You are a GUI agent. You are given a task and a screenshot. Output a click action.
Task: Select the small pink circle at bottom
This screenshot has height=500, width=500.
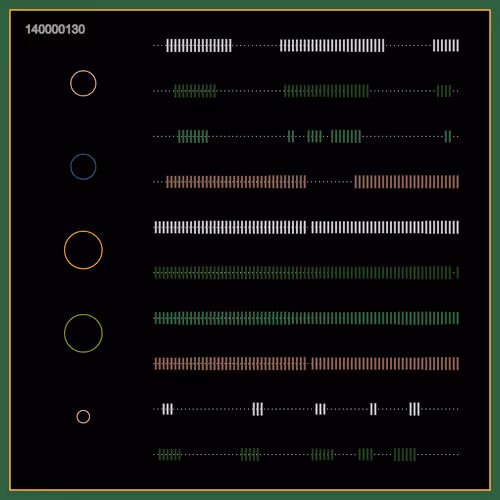click(x=83, y=417)
